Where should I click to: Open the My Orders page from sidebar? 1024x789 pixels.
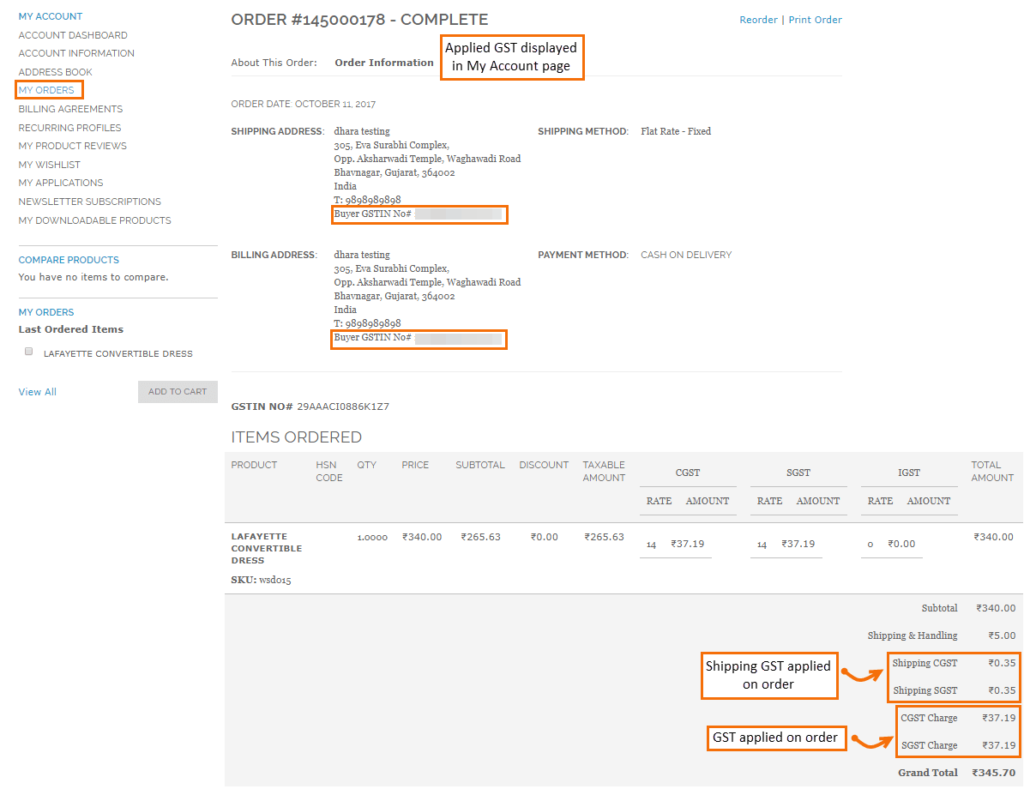click(x=48, y=90)
